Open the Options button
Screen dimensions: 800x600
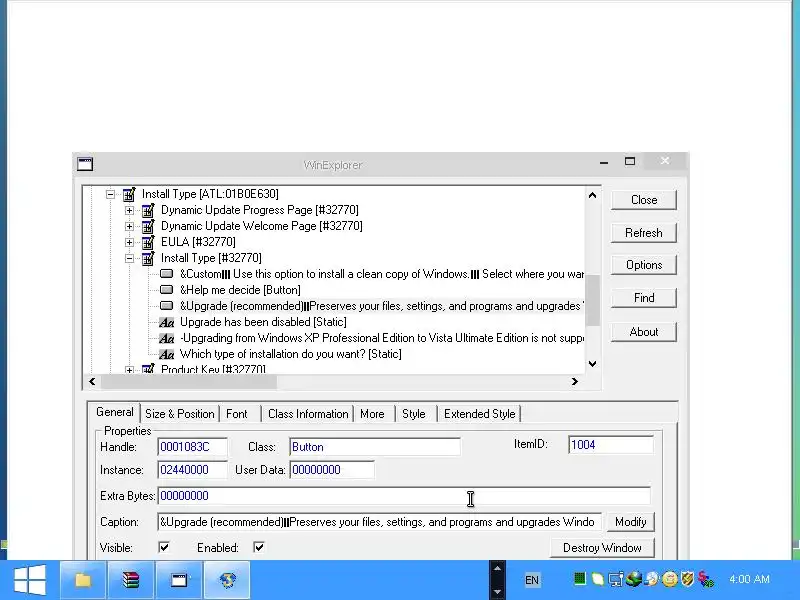[x=644, y=265]
